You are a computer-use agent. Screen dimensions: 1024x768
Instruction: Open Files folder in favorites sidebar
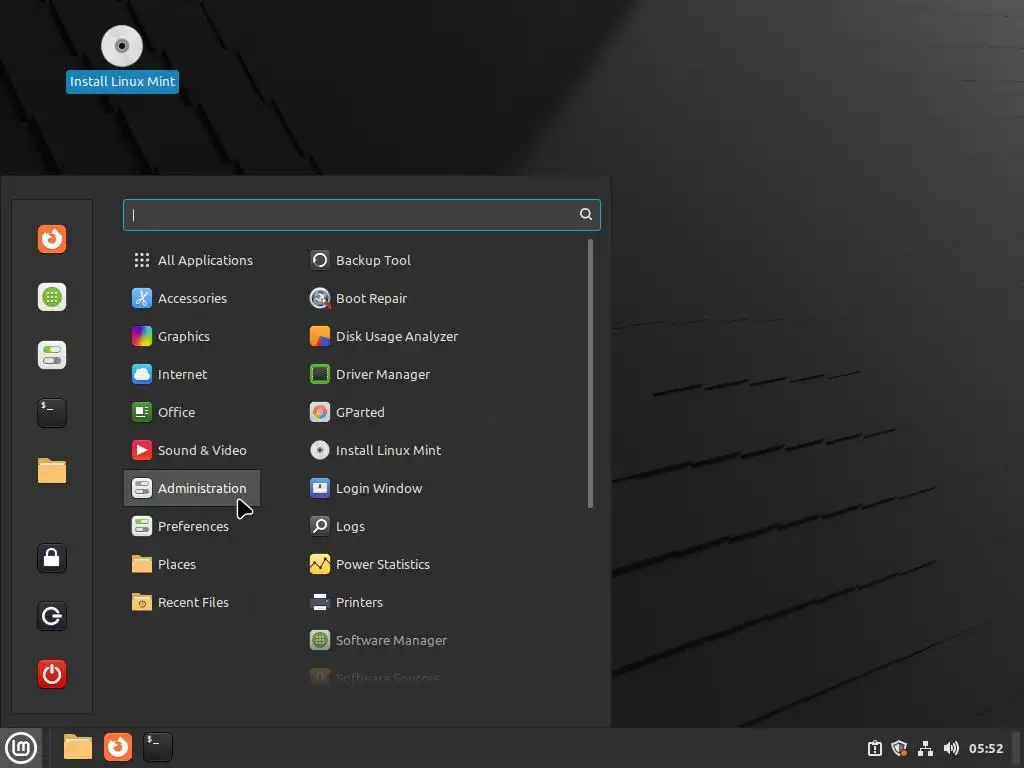tap(52, 471)
